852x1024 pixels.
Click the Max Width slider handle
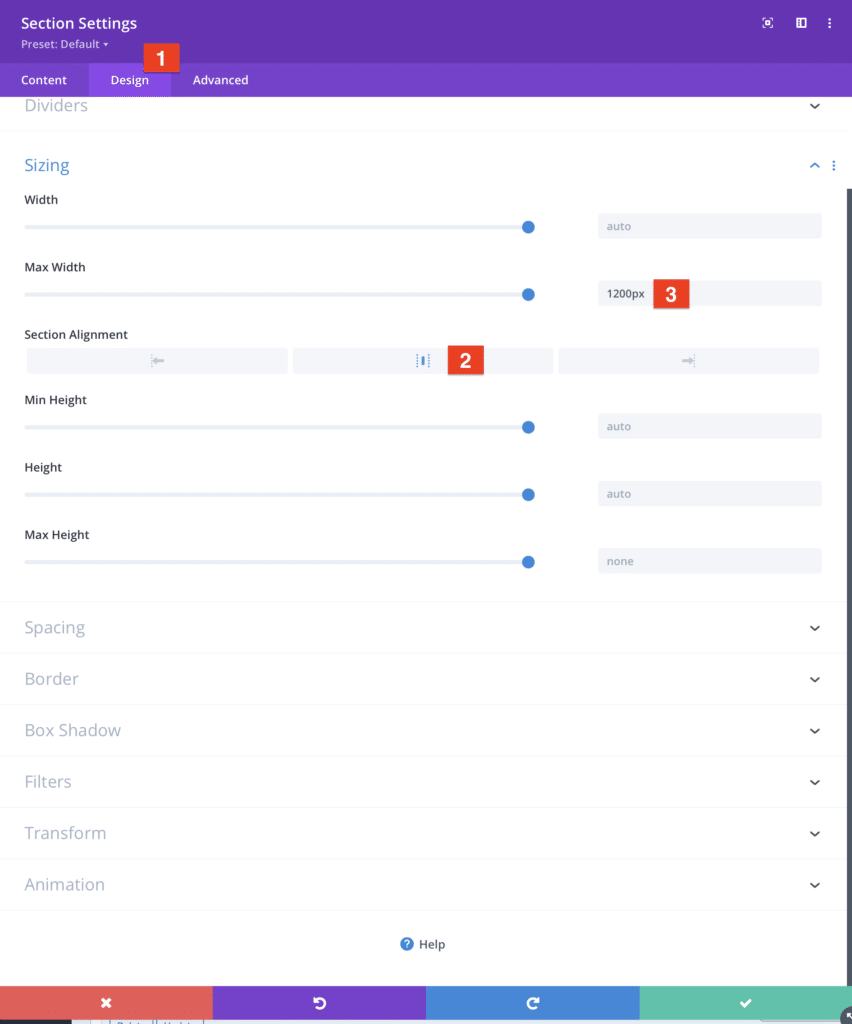(528, 295)
